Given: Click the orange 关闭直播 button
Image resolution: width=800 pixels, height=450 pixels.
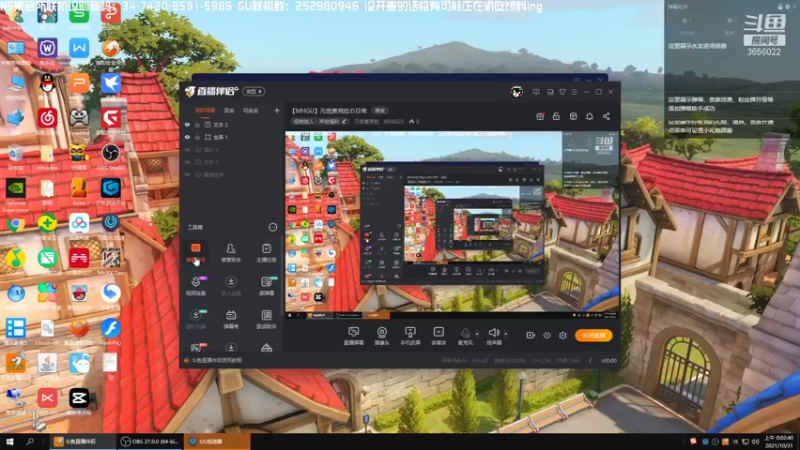Looking at the screenshot, I should (x=593, y=335).
